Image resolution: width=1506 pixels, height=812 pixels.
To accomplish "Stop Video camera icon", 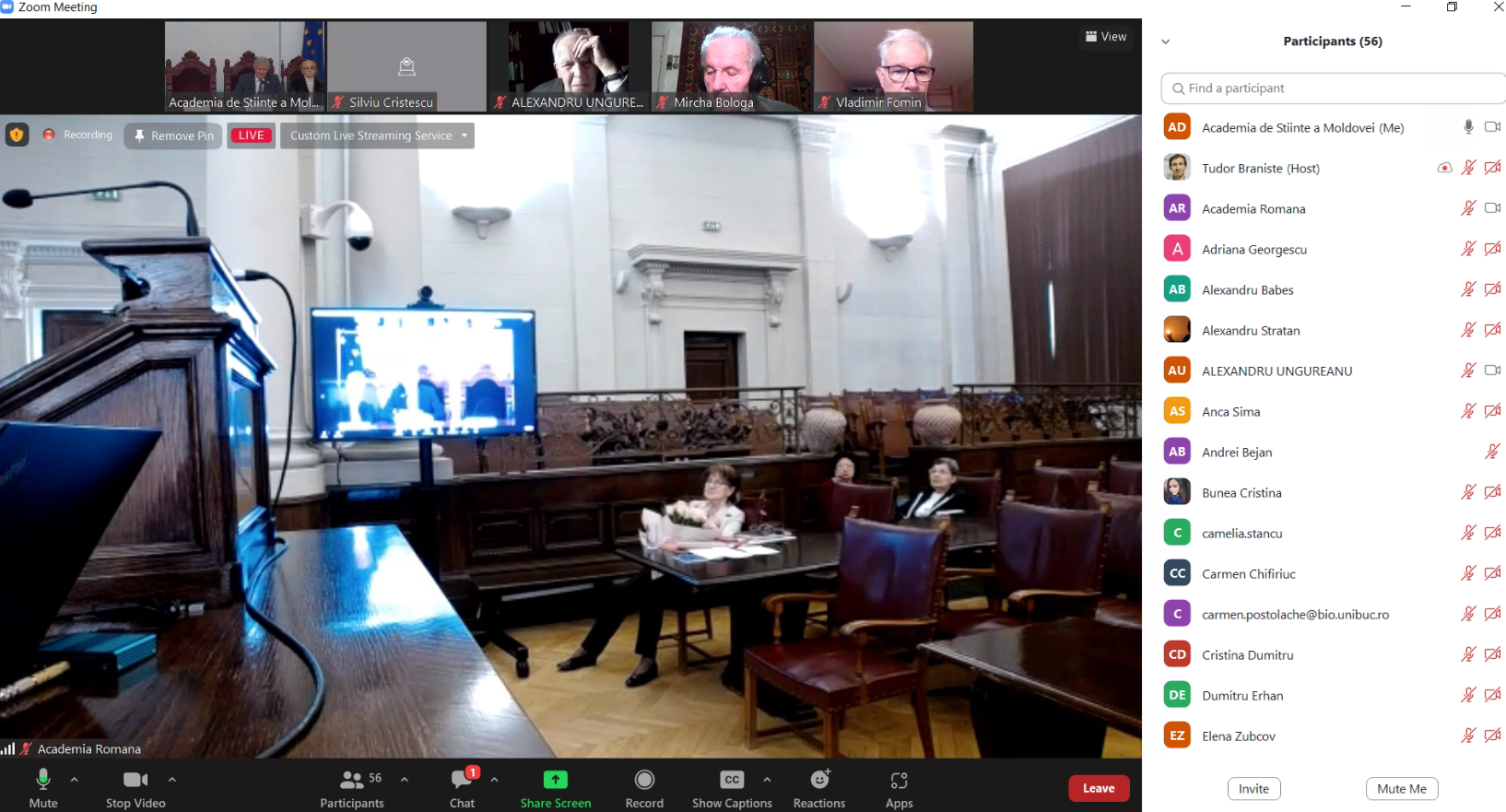I will coord(135,780).
